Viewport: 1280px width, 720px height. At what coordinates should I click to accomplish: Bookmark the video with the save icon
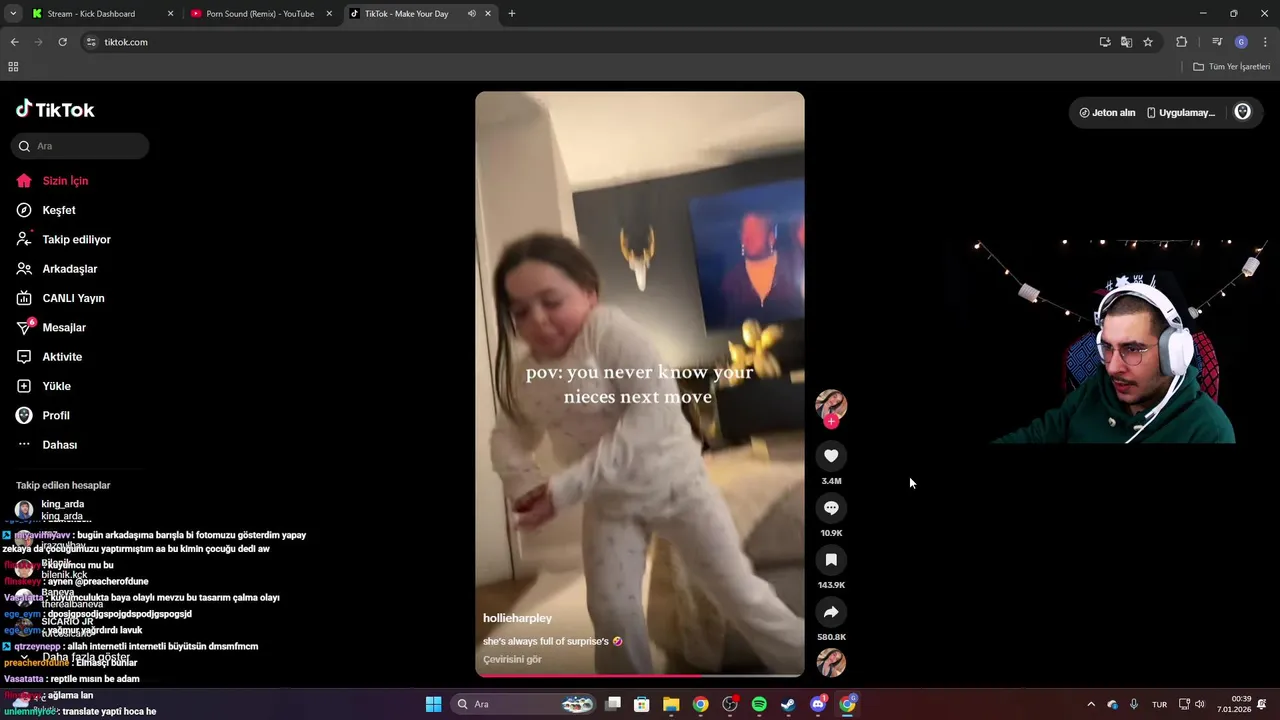(831, 560)
